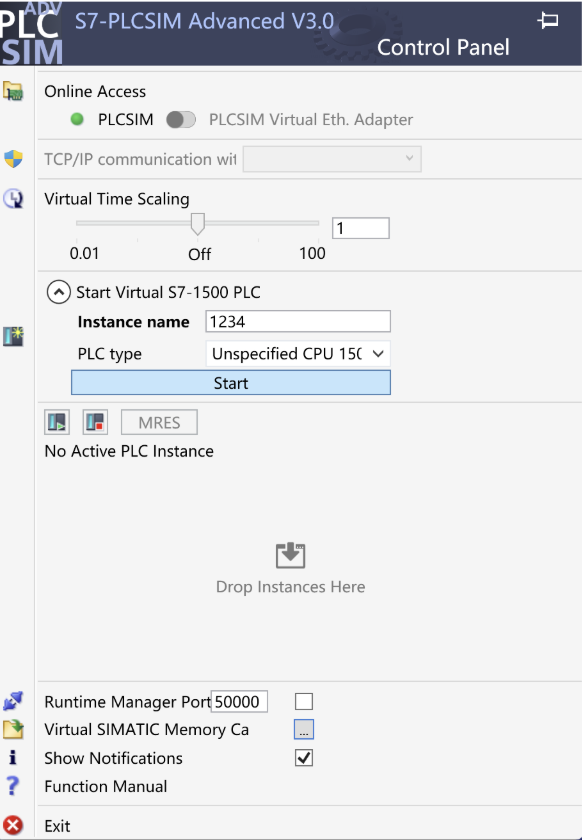582x840 pixels.
Task: Uncheck the Show Notifications checkbox
Action: pyautogui.click(x=304, y=758)
